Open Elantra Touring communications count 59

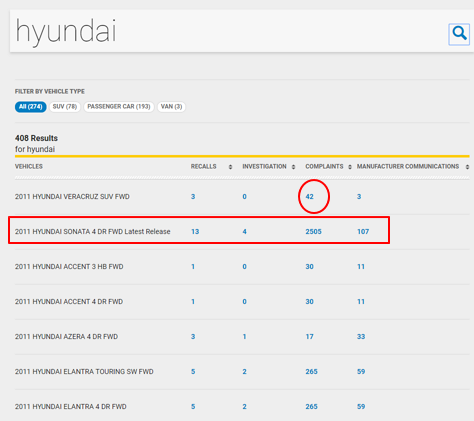tap(361, 372)
